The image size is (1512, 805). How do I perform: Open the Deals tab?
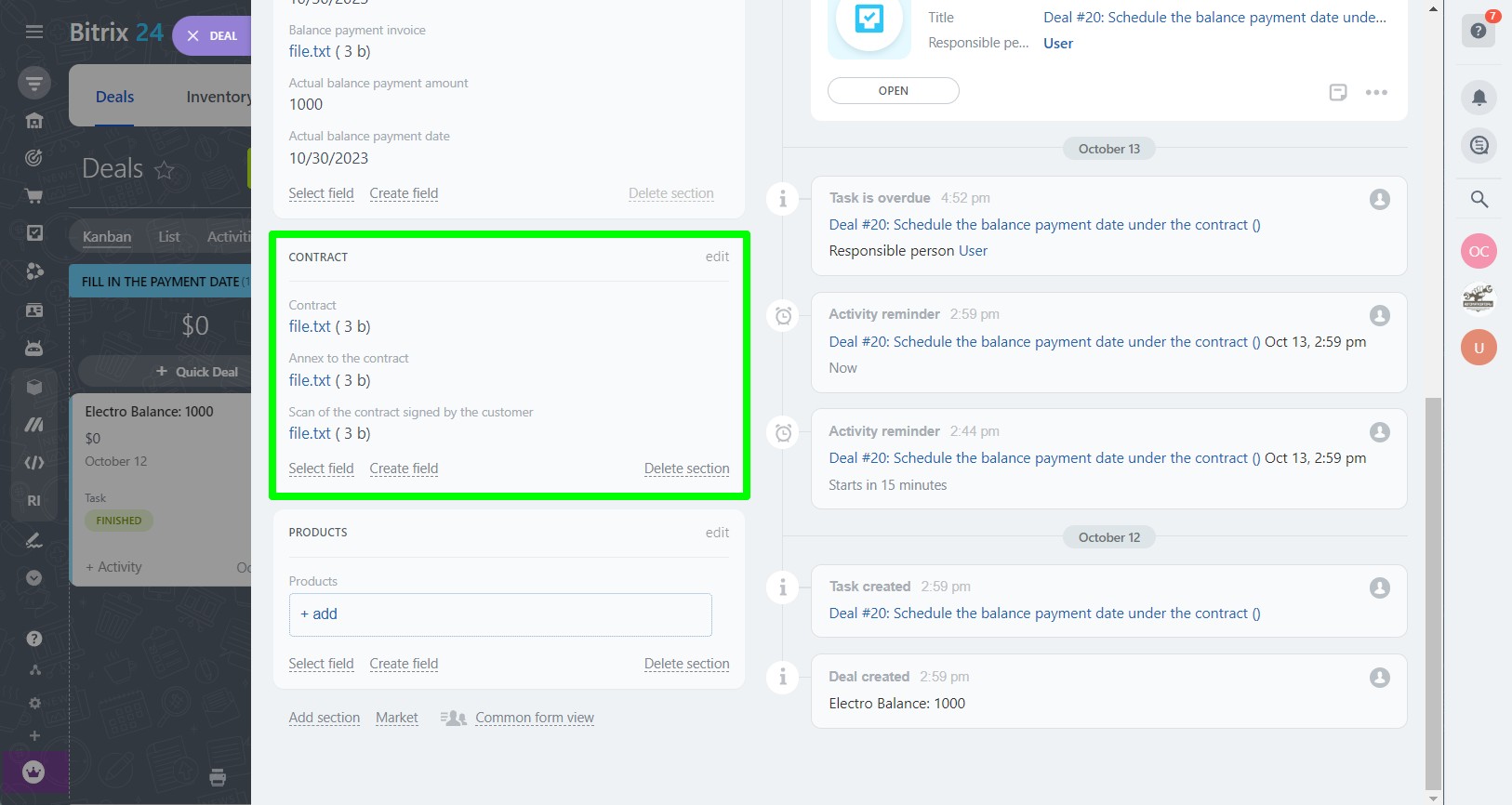click(x=114, y=97)
